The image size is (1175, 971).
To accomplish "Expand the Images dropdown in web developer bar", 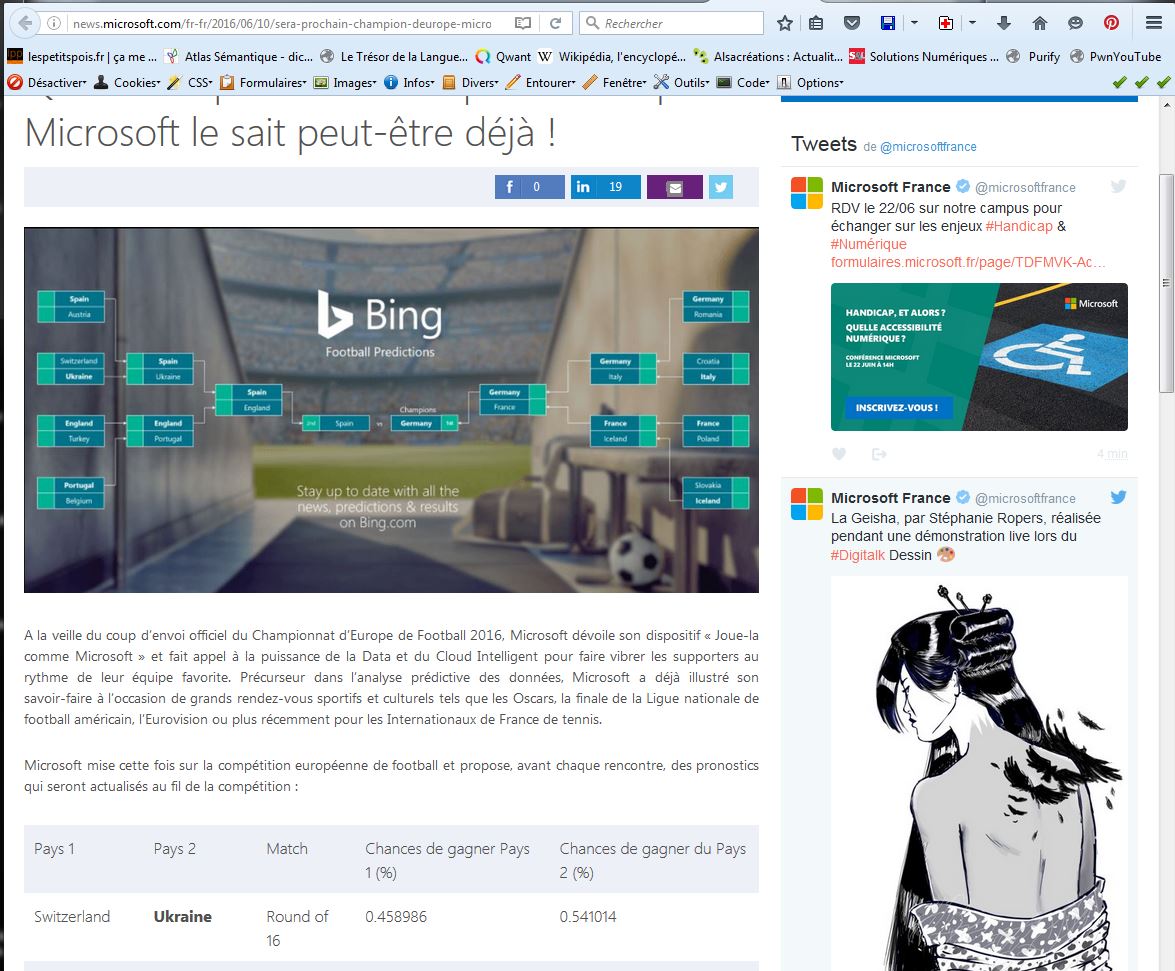I will (x=346, y=82).
